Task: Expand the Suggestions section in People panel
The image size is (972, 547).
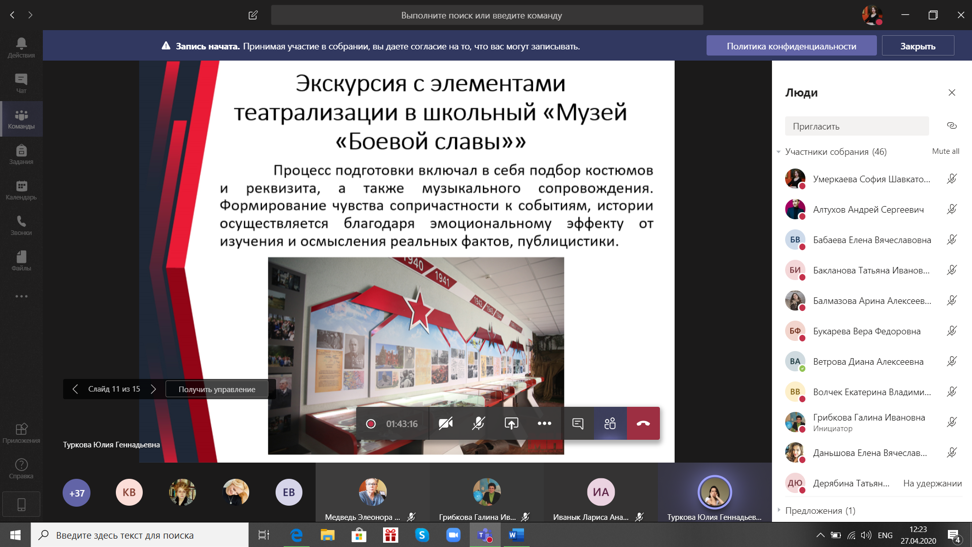Action: pyautogui.click(x=779, y=511)
